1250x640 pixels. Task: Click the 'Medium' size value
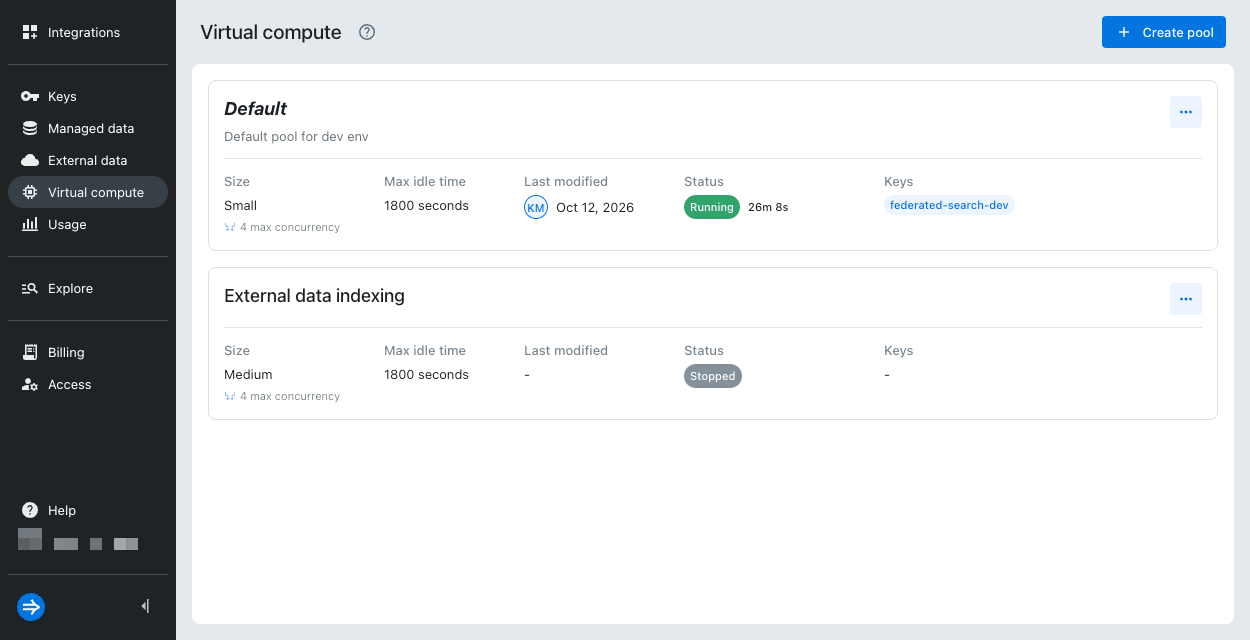(248, 374)
